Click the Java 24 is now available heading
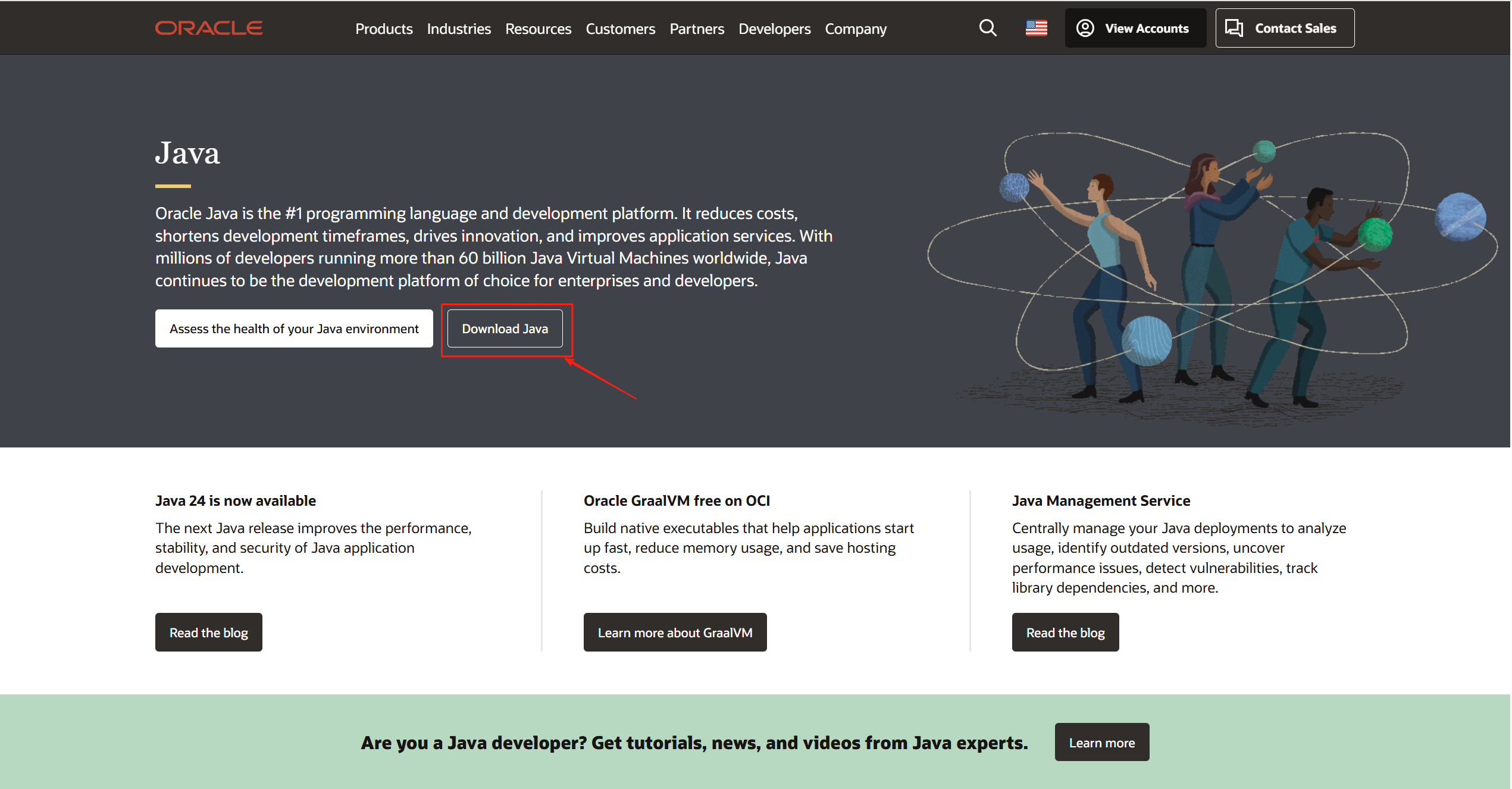The height and width of the screenshot is (789, 1512). [x=236, y=500]
